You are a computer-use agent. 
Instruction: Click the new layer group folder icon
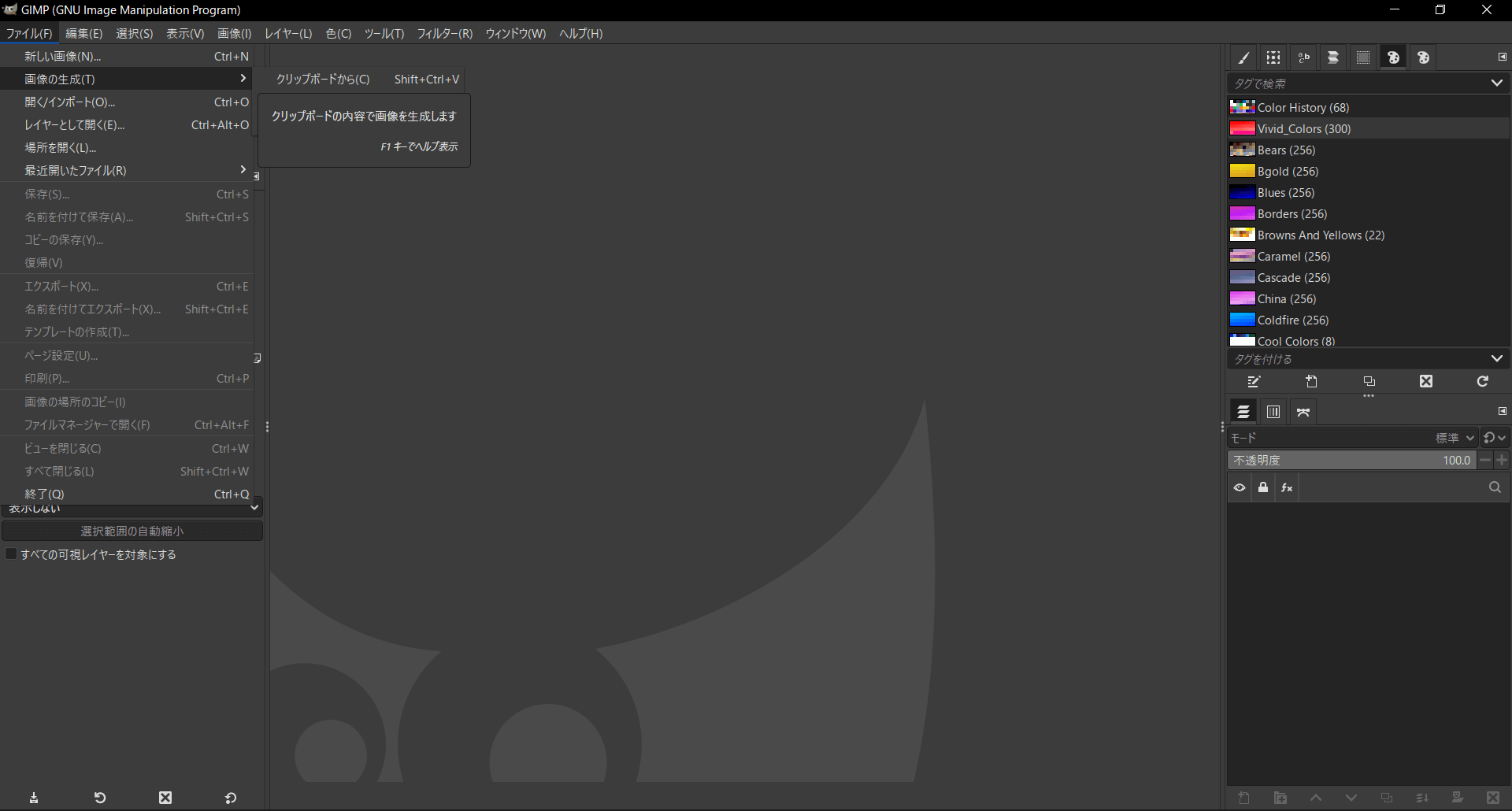[1280, 798]
